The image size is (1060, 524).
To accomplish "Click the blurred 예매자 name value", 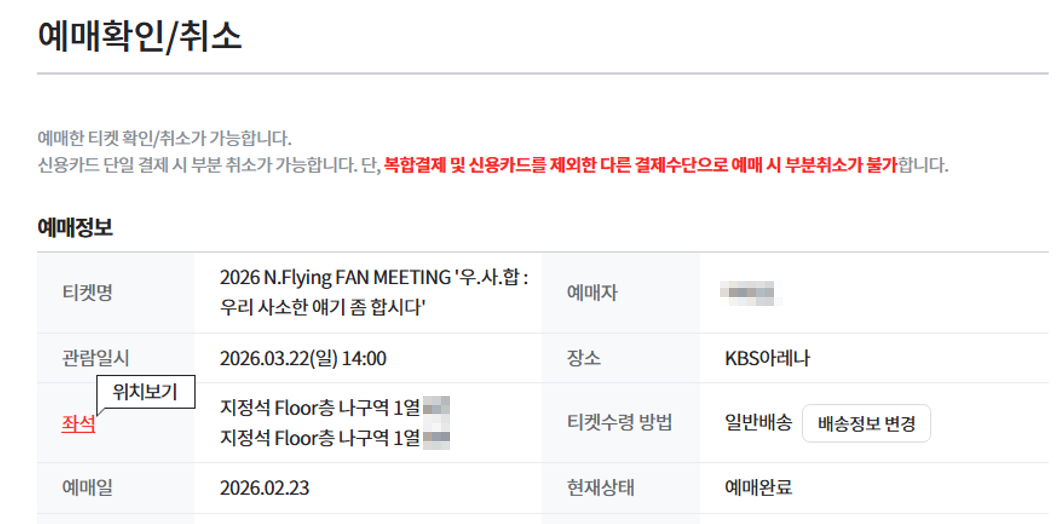I will tap(751, 293).
